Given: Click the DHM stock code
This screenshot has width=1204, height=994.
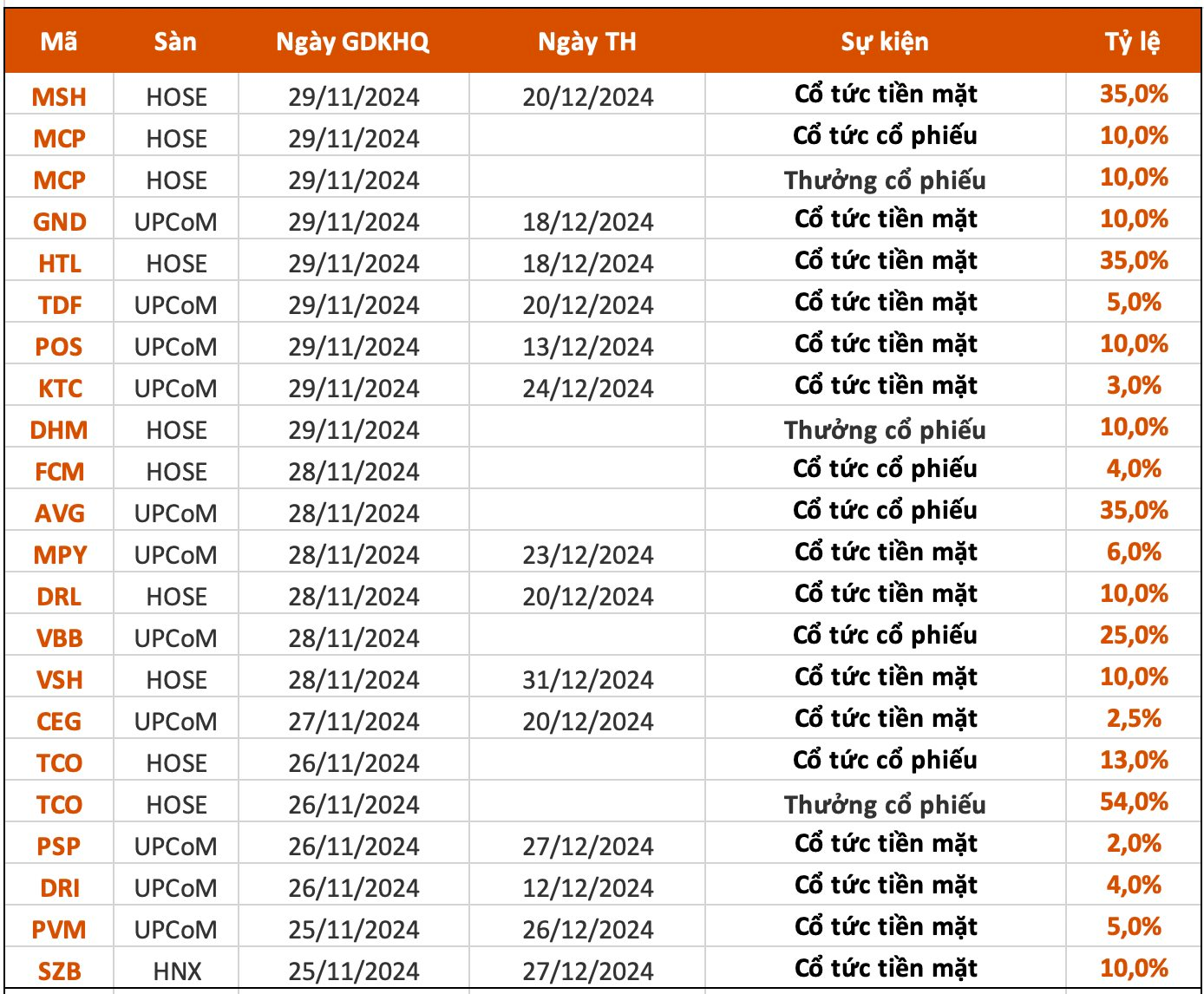Looking at the screenshot, I should 59,430.
